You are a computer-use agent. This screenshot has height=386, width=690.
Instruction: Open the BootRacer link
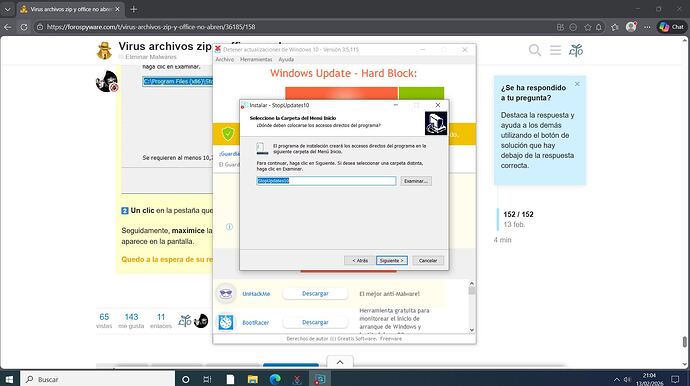(255, 323)
